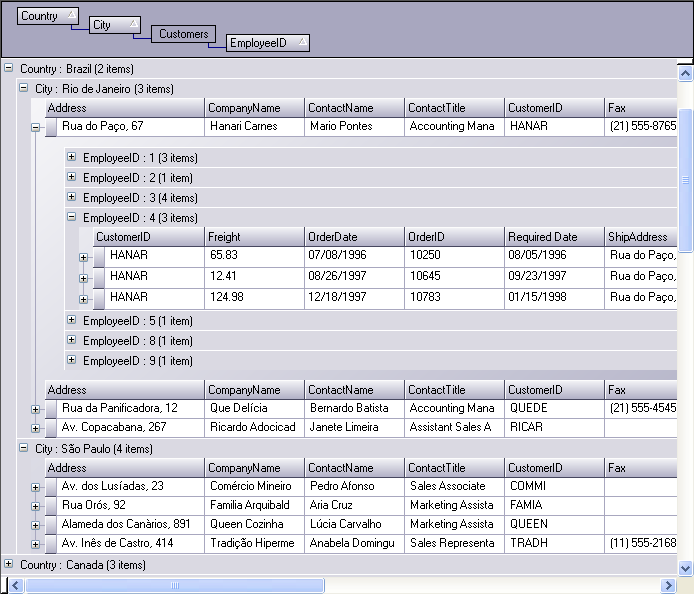Collapse the Rua do Paço, 67 row
Screen dimensions: 694x594
36,127
